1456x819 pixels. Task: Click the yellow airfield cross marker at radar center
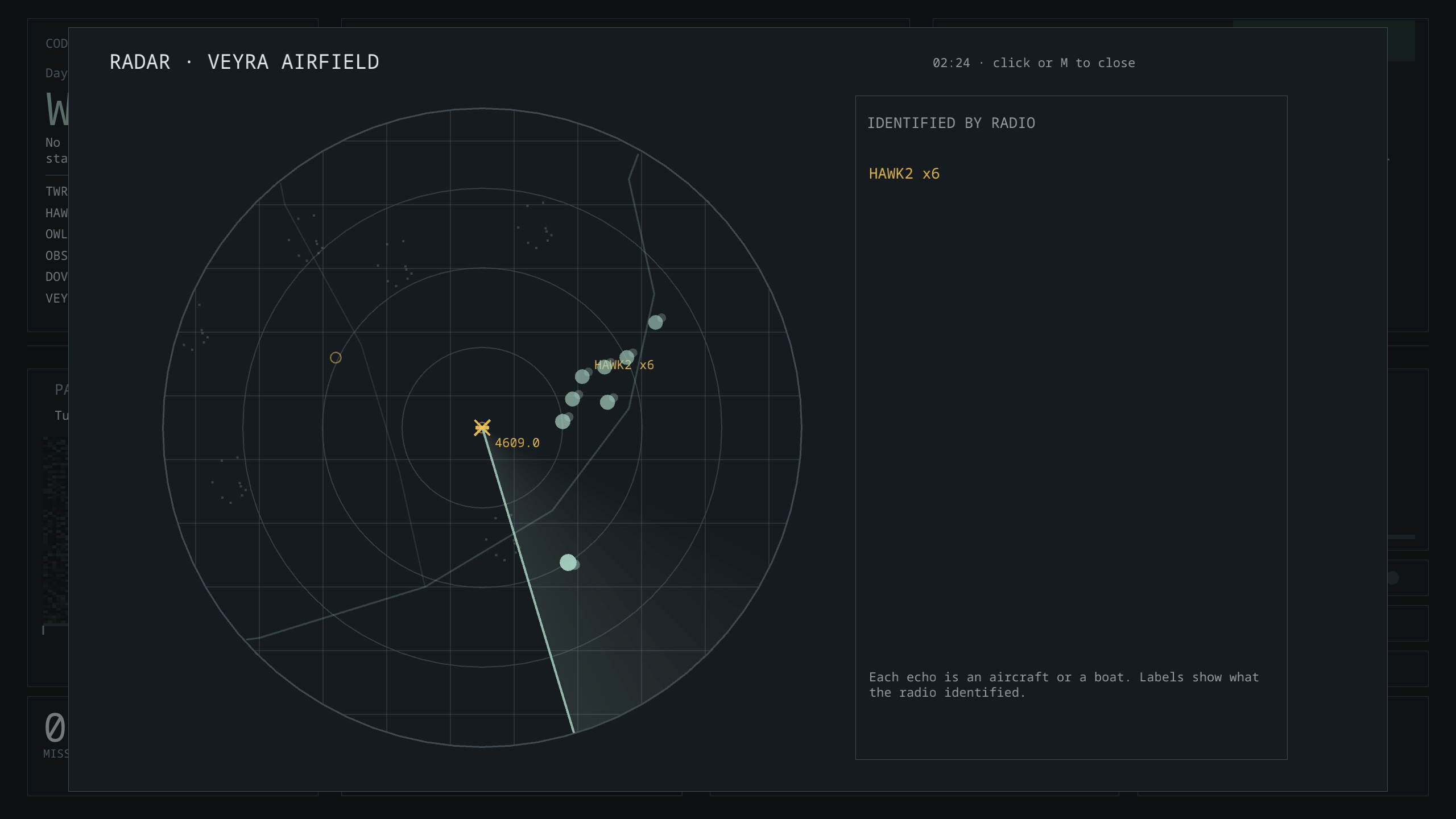(482, 427)
